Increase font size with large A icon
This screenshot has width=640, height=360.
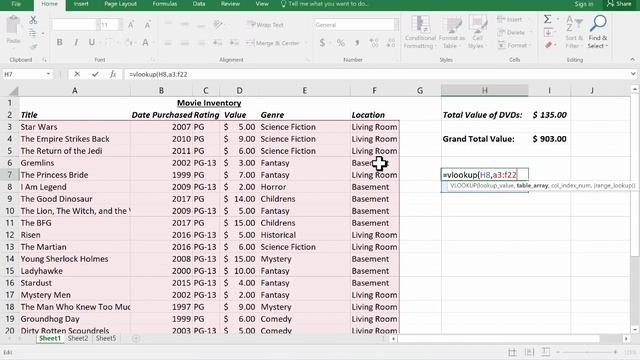[x=131, y=25]
